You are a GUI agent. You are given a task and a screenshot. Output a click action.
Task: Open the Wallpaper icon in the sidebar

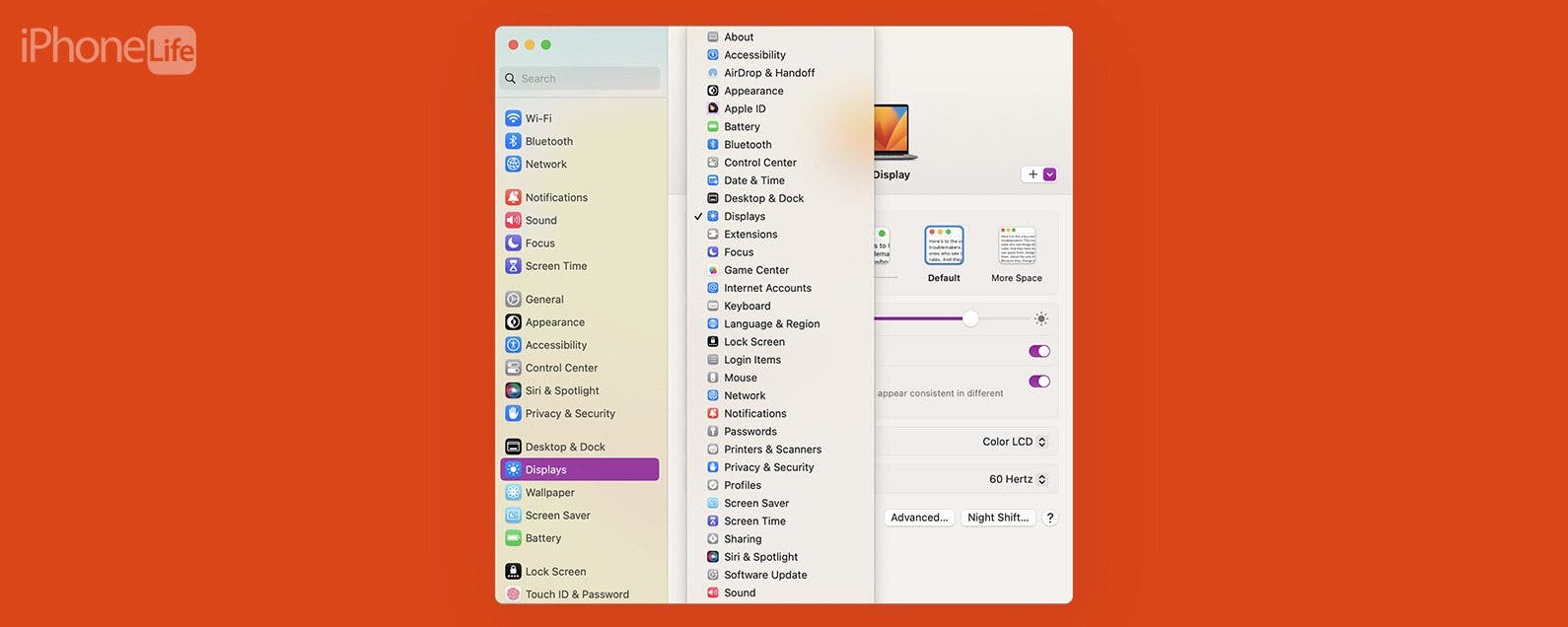coord(513,492)
